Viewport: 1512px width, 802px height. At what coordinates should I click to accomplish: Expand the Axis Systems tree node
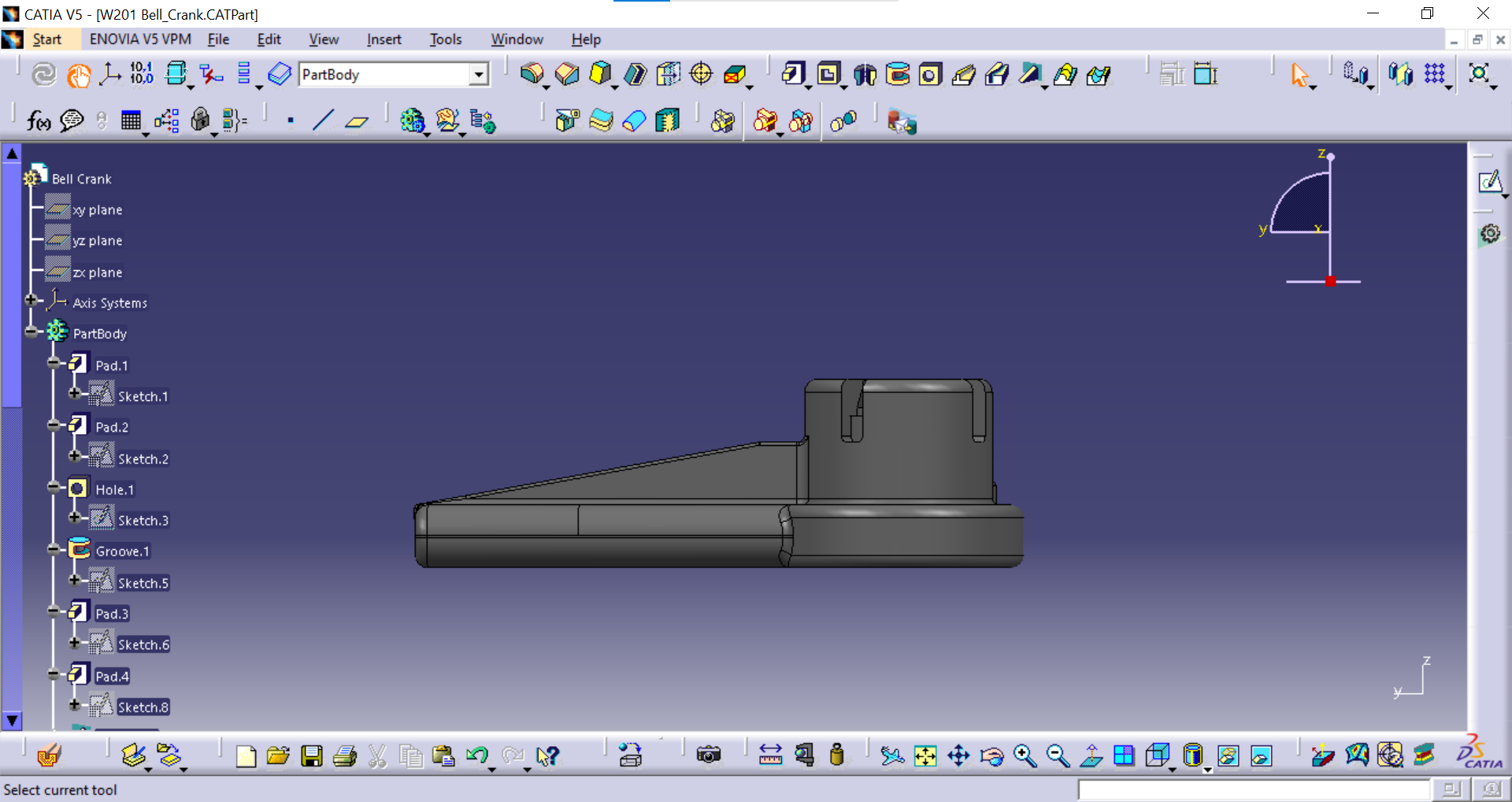click(31, 300)
